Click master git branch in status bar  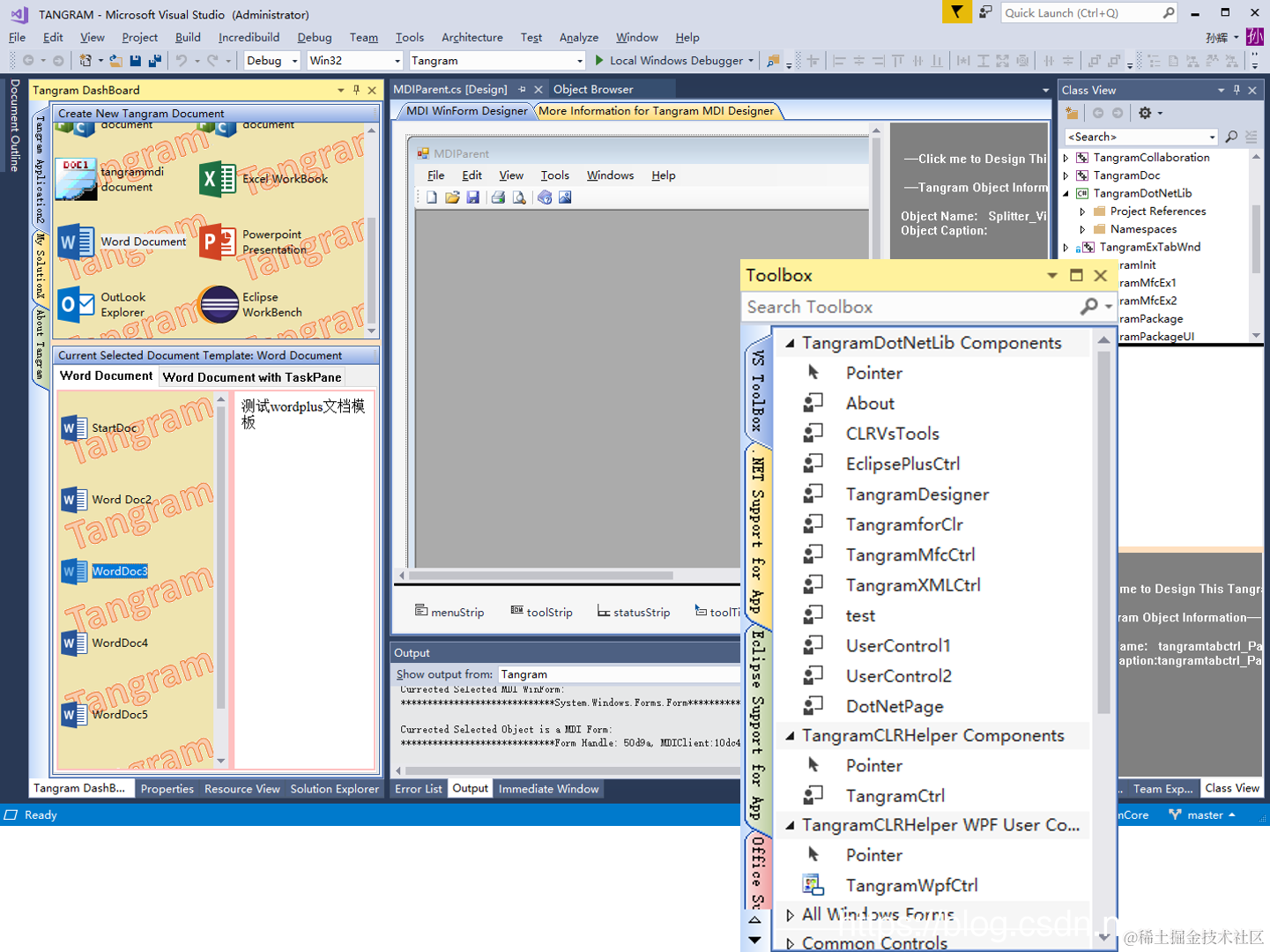pos(1202,815)
